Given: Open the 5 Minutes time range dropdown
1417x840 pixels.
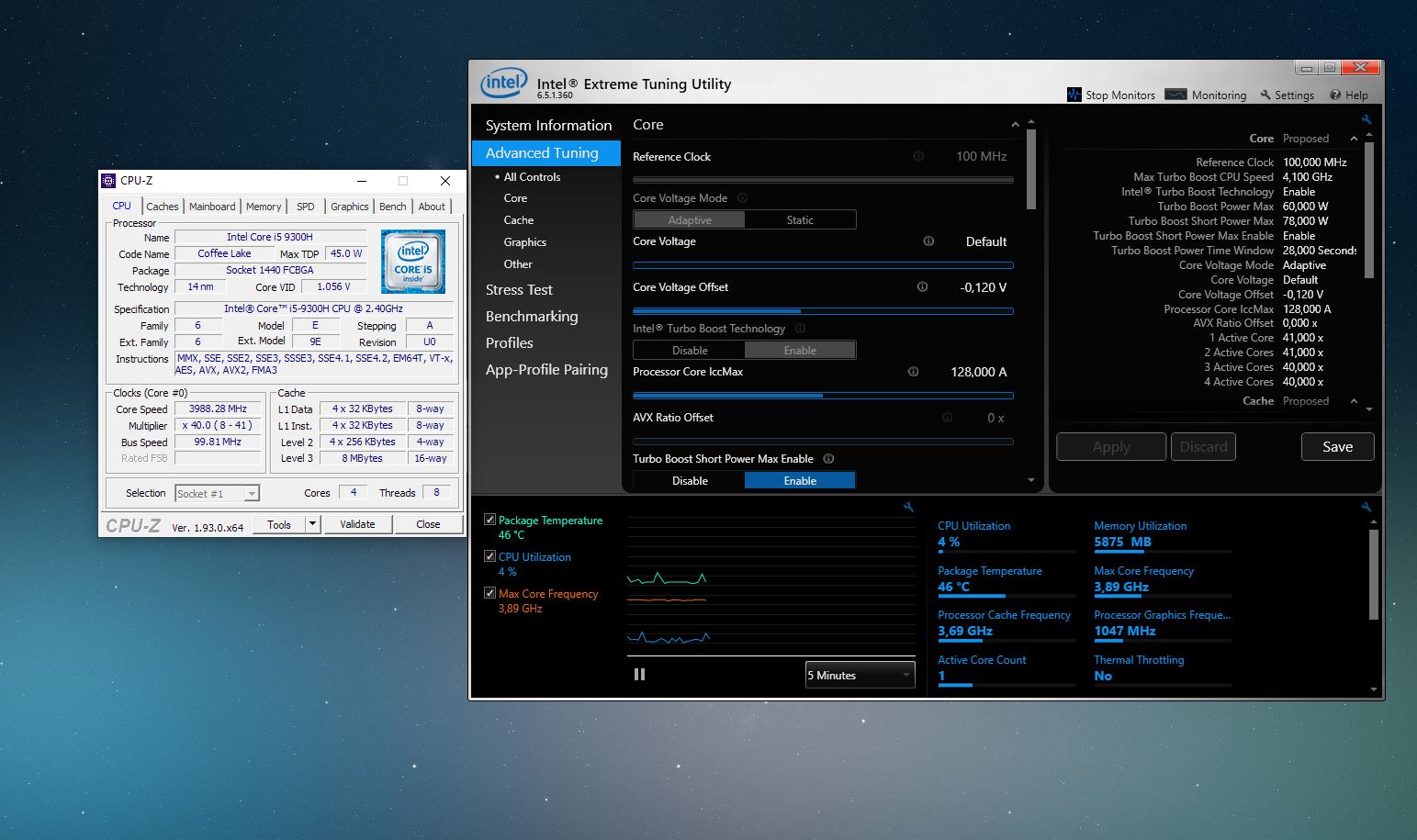Looking at the screenshot, I should (860, 675).
